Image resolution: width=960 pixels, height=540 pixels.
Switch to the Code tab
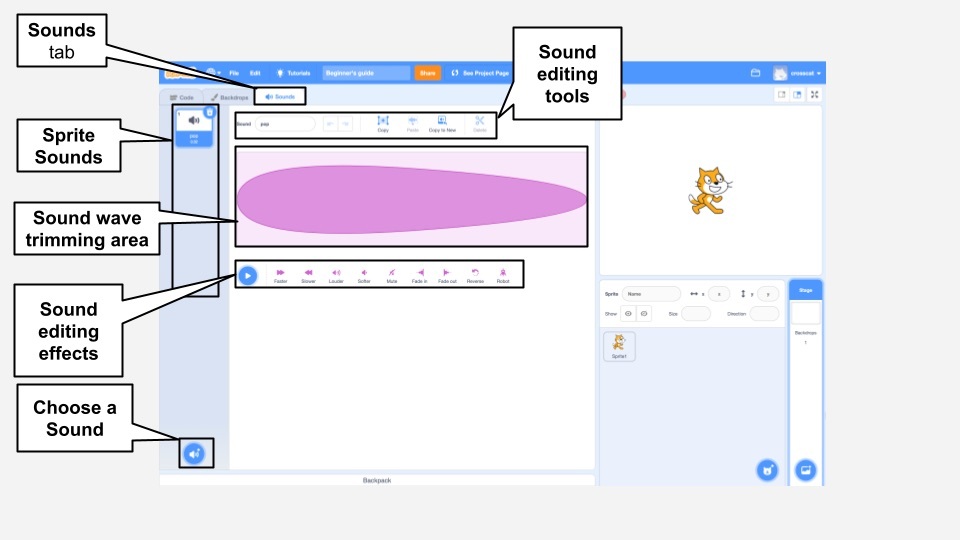pos(182,97)
